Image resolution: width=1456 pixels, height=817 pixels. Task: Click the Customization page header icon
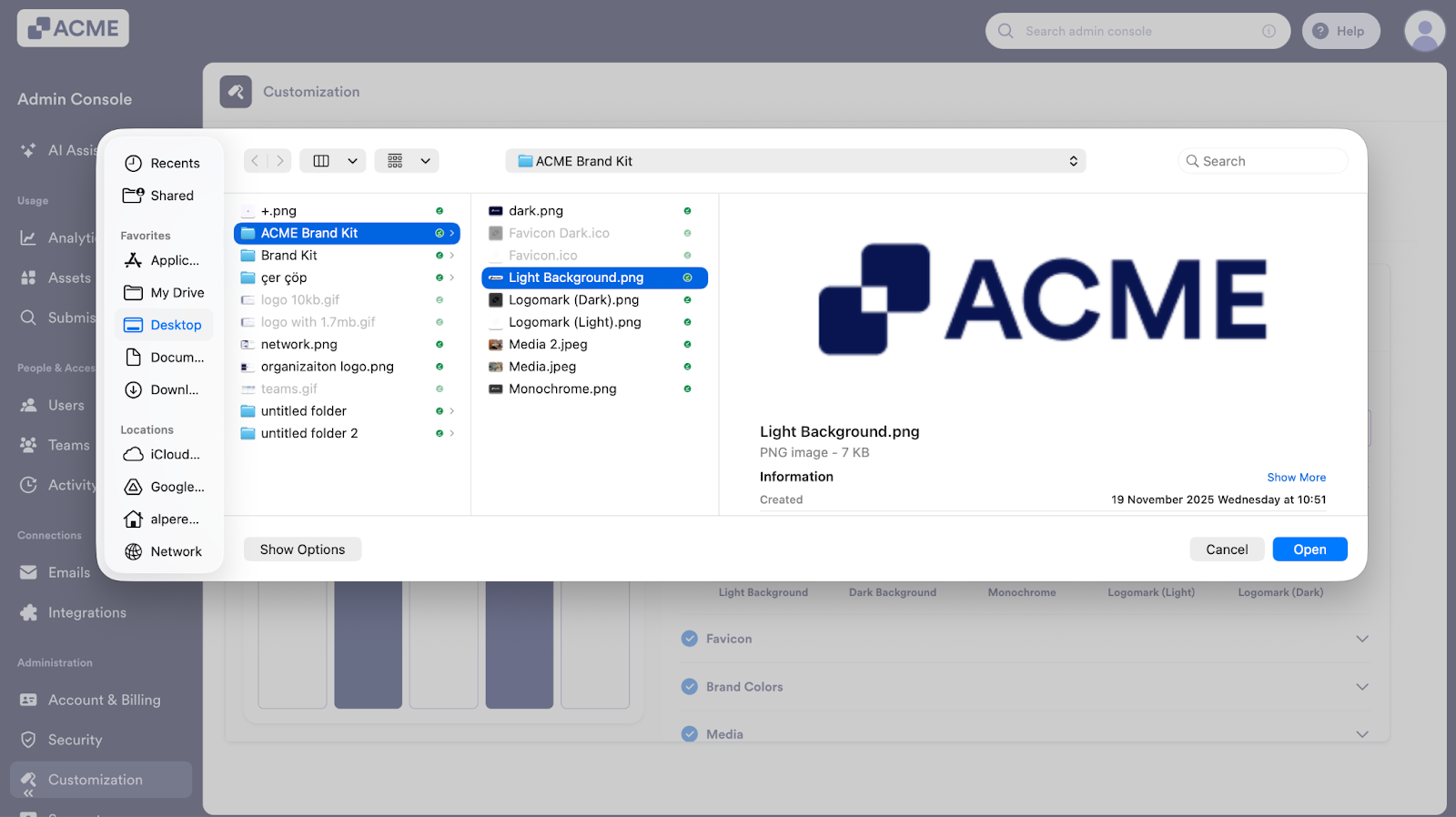pyautogui.click(x=236, y=92)
